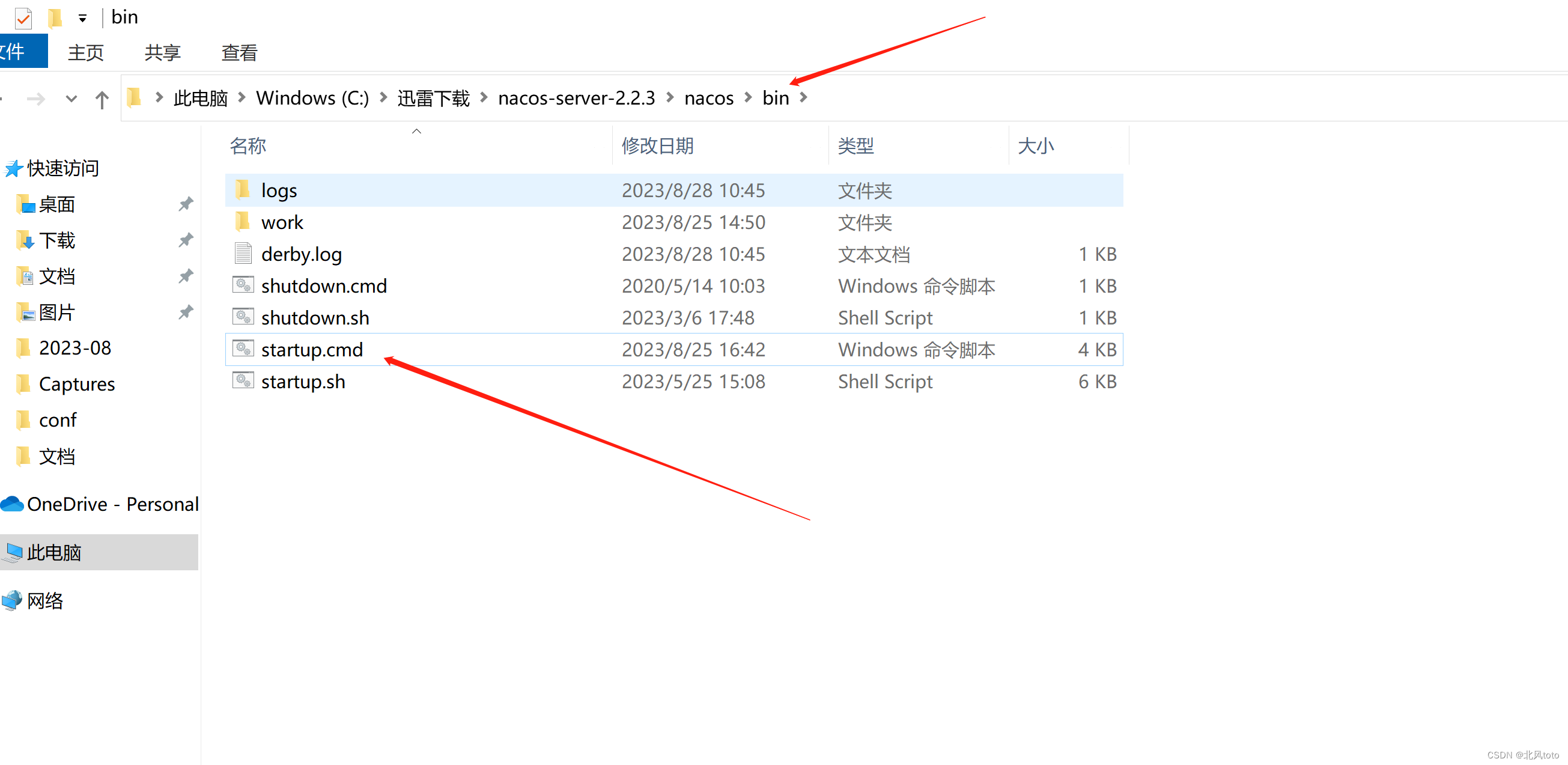
Task: Click the 网络 network icon
Action: coord(12,600)
